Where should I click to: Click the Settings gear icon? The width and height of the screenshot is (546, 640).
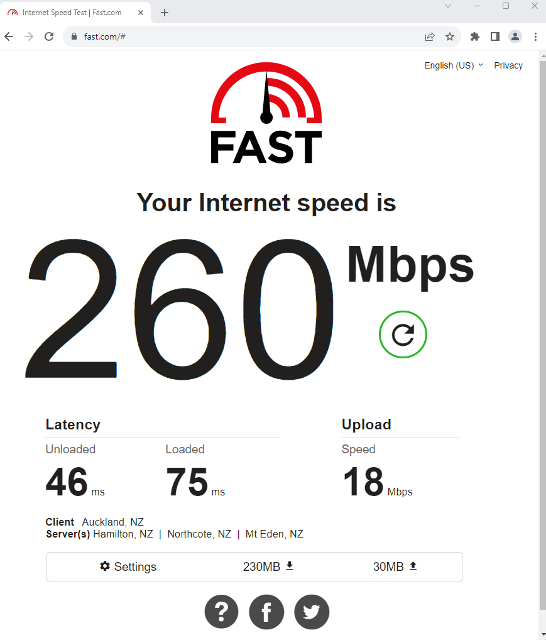pyautogui.click(x=105, y=566)
